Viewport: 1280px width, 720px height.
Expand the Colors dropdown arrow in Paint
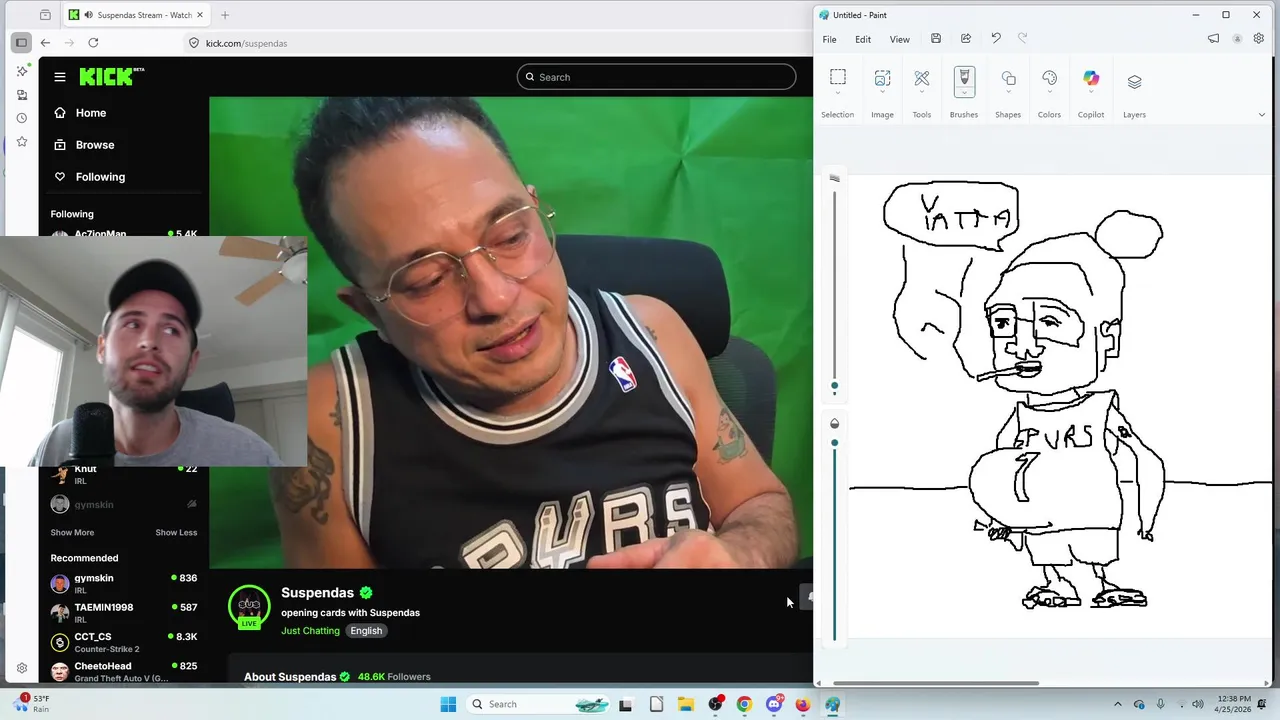(x=1049, y=94)
